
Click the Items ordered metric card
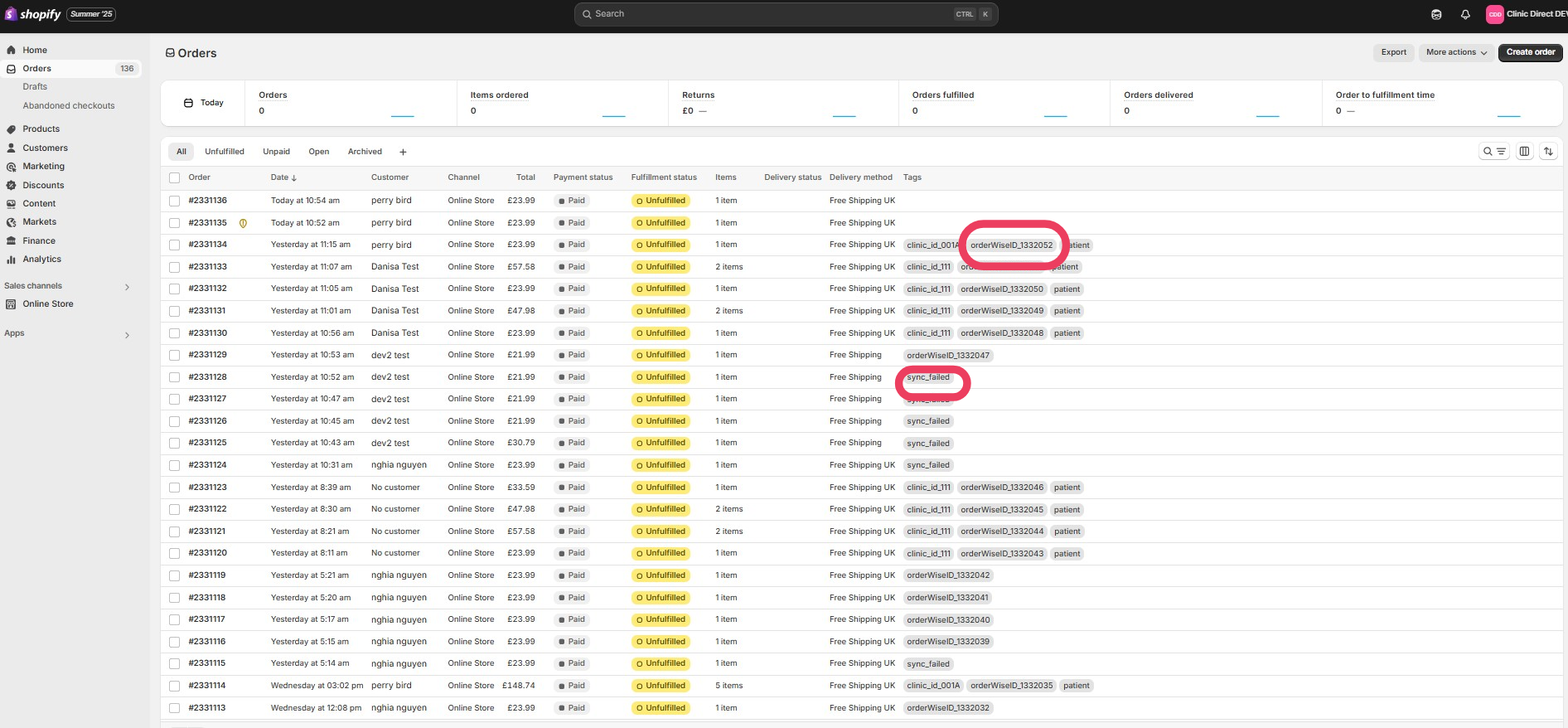[x=563, y=103]
